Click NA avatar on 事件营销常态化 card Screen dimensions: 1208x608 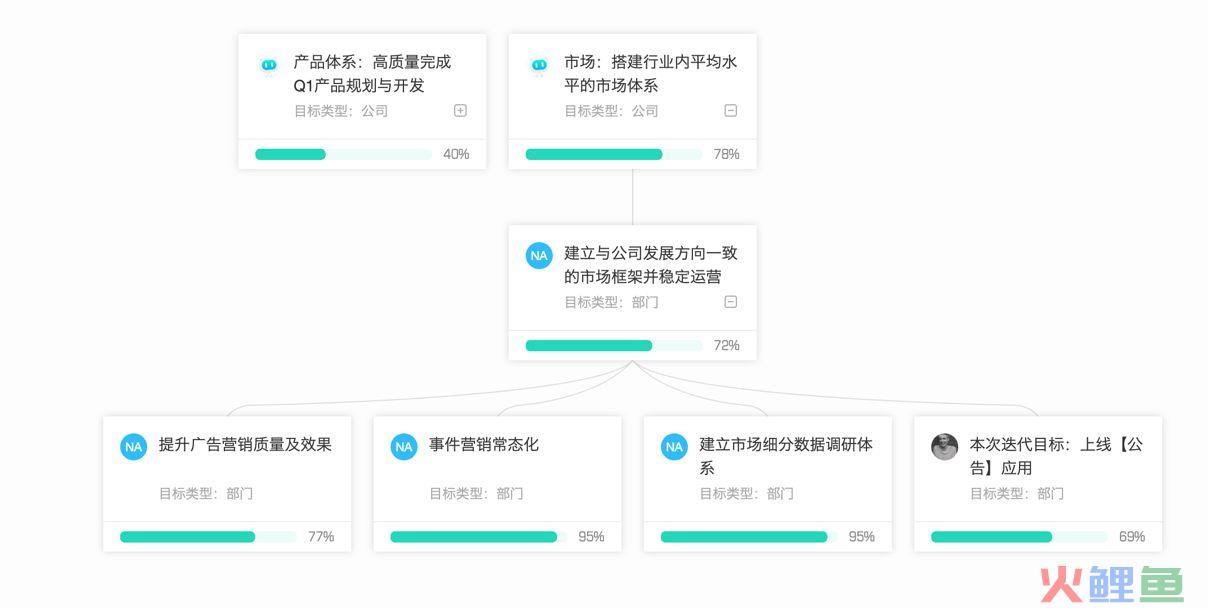pos(404,446)
